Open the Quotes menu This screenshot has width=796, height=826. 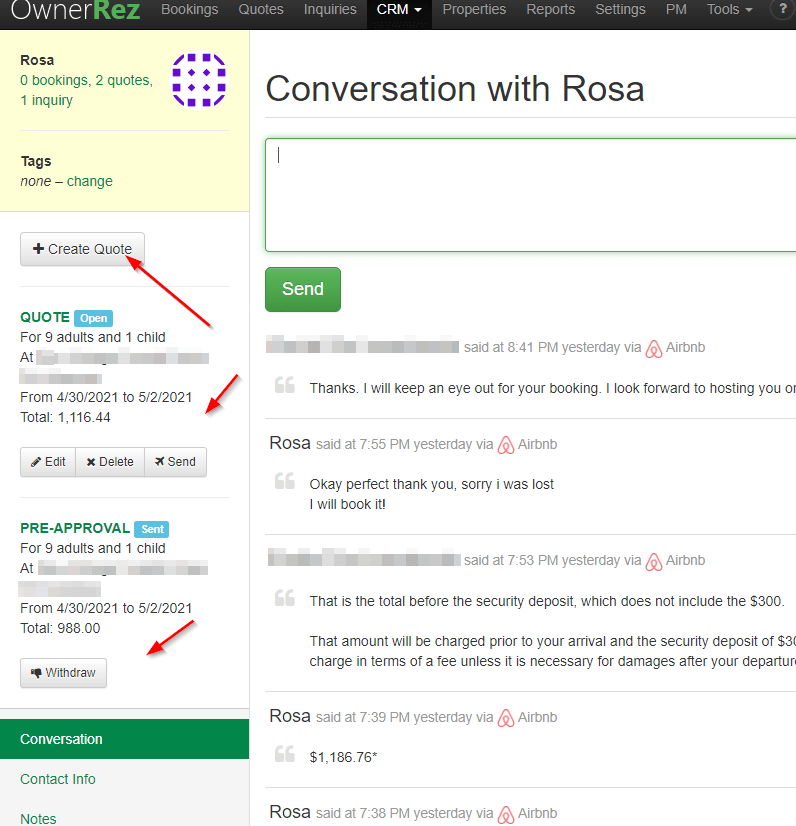[261, 9]
